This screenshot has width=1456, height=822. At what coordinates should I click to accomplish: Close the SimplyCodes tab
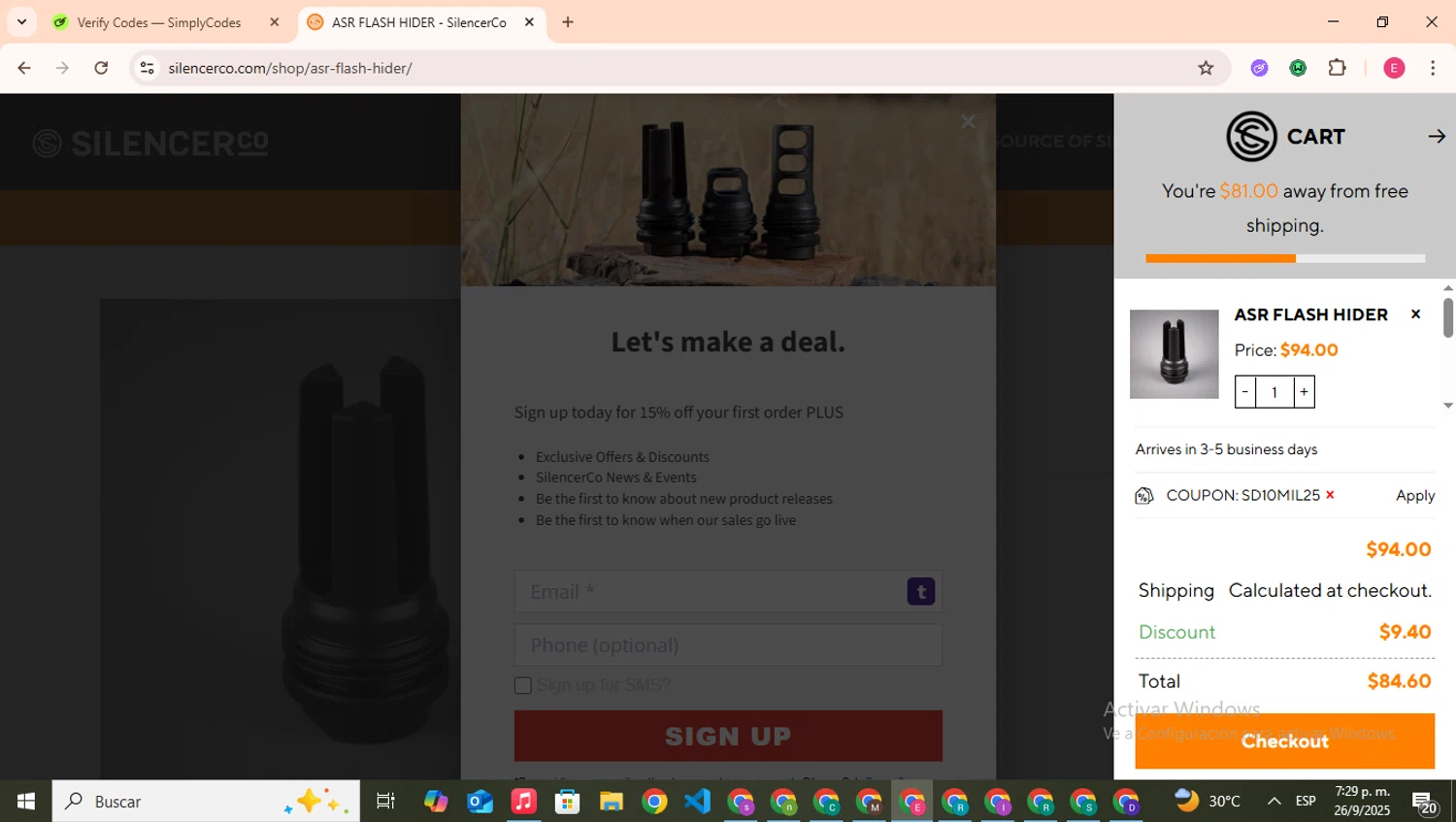click(x=275, y=22)
